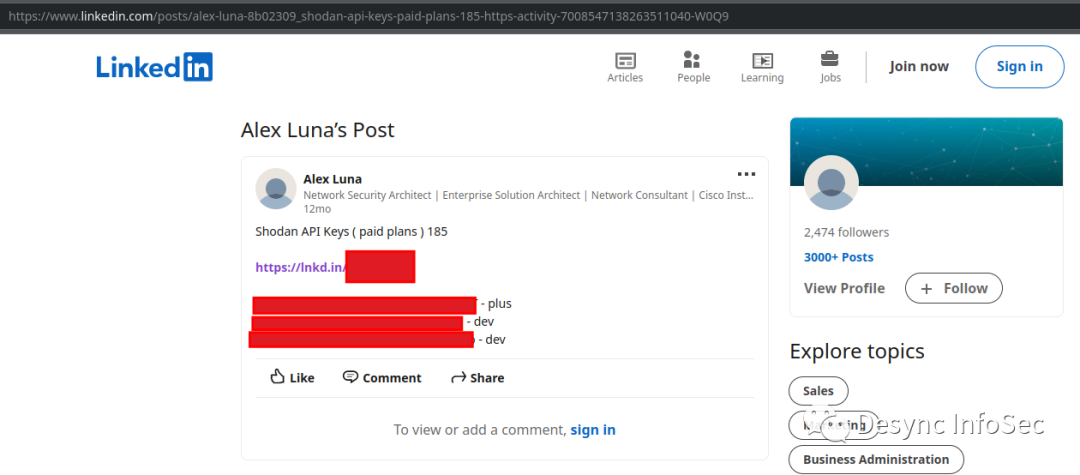Click Alex Luna's avatar in the post
This screenshot has width=1080, height=475.
(276, 188)
